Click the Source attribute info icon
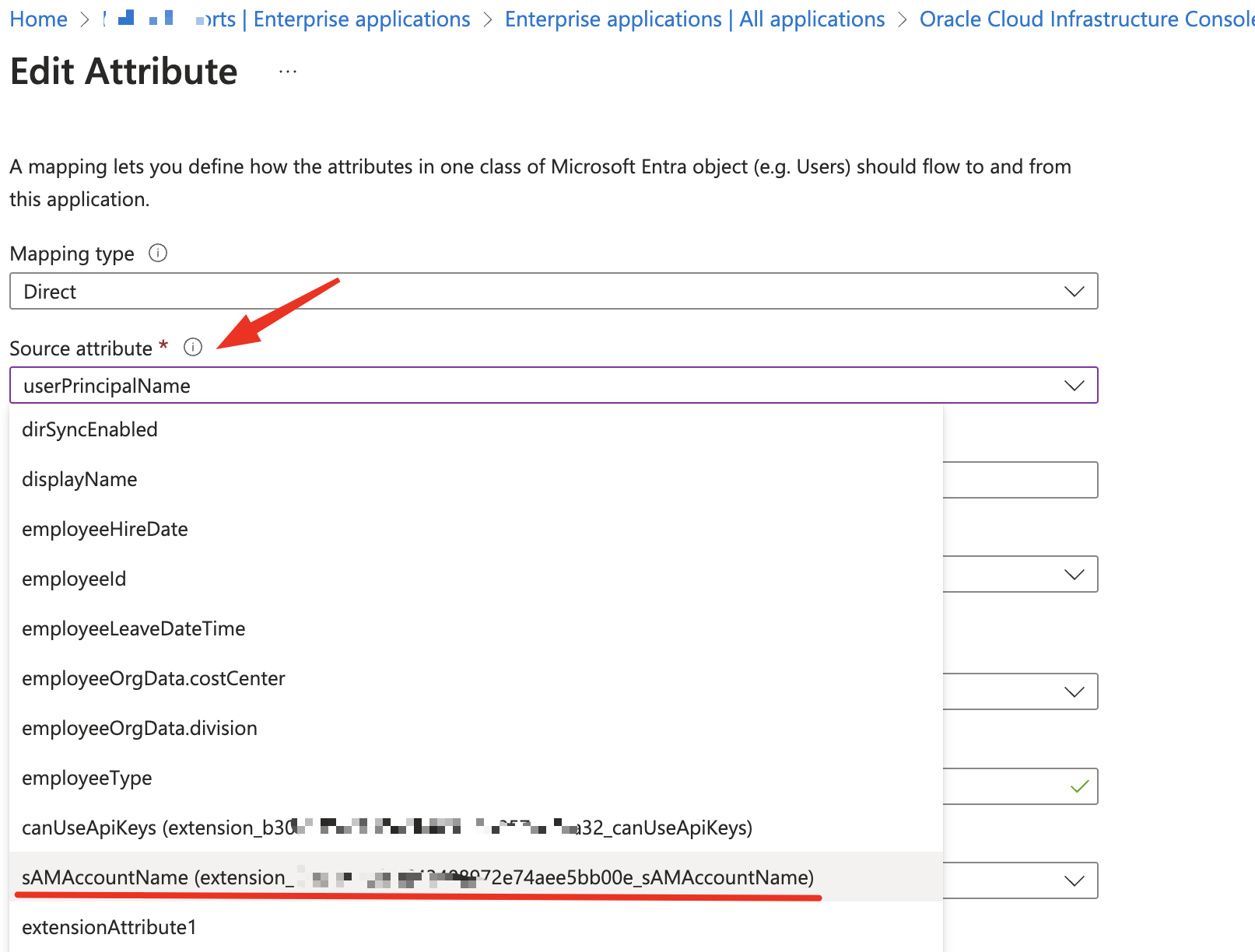The height and width of the screenshot is (952, 1255). pos(193,348)
